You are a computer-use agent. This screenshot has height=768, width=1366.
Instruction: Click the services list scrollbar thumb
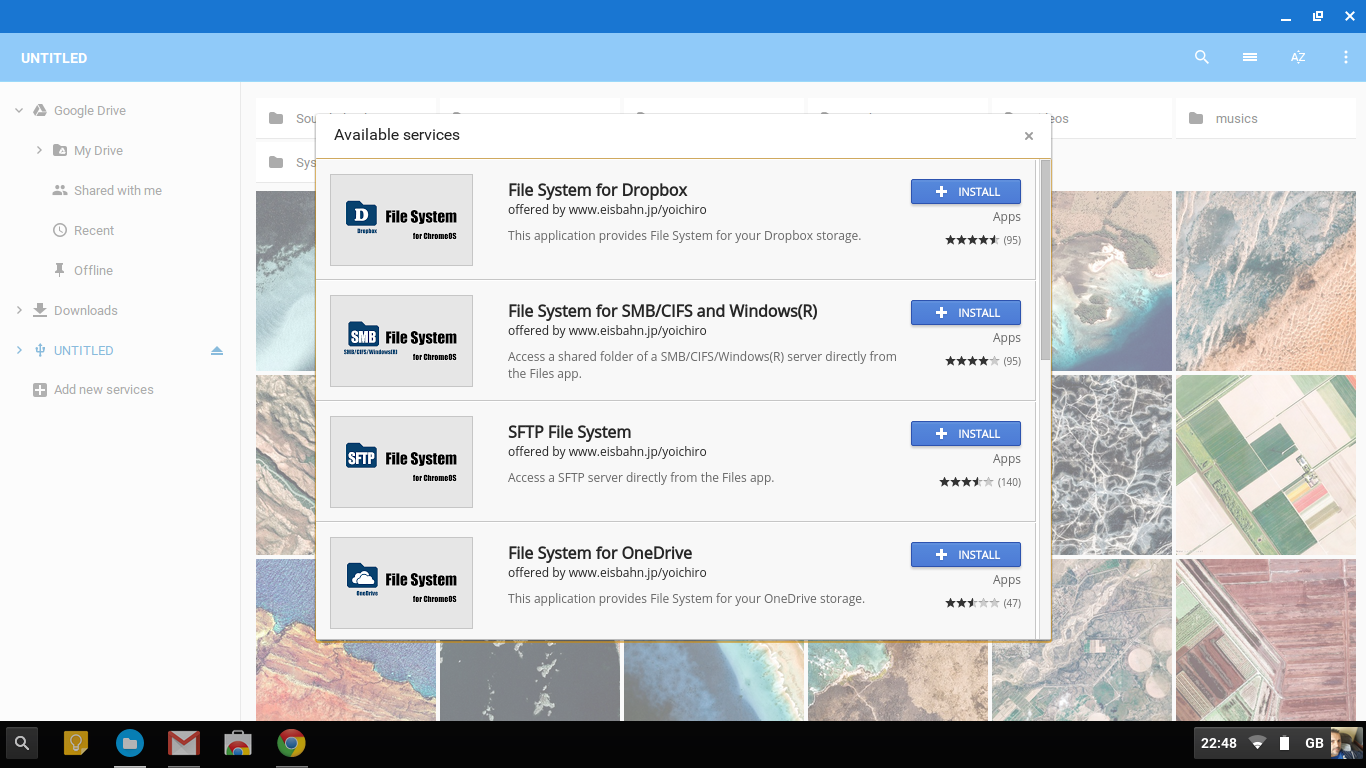(1045, 259)
